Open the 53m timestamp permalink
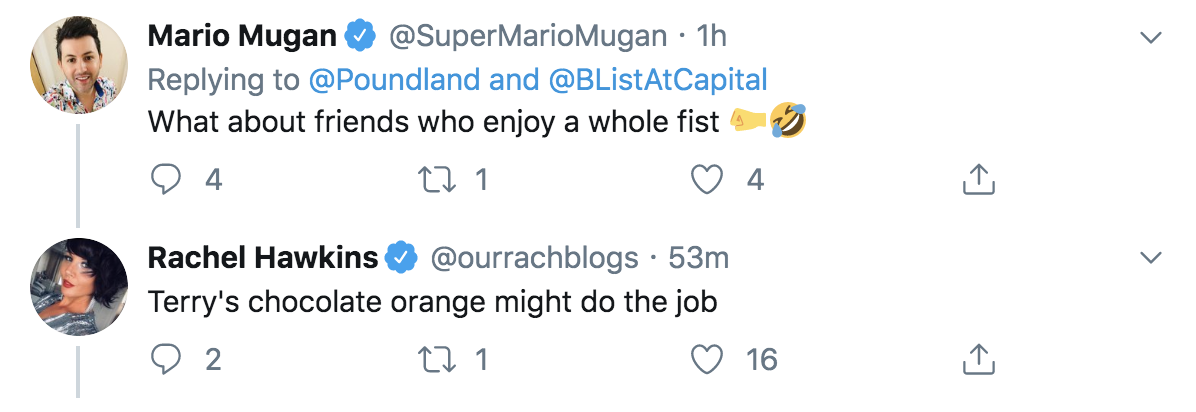 [x=698, y=257]
